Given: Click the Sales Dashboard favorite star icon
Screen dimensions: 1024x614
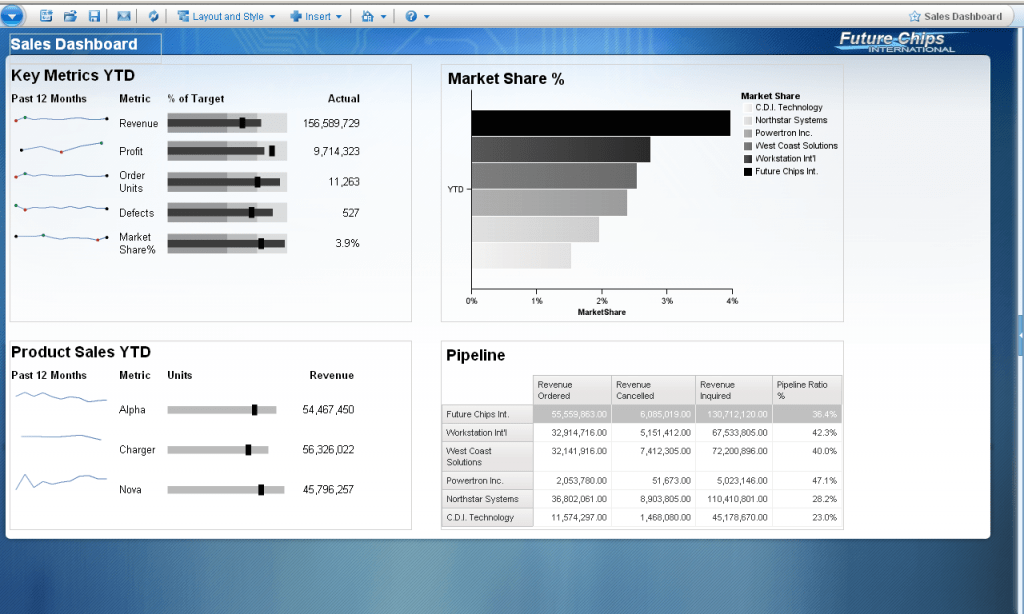Looking at the screenshot, I should click(915, 16).
